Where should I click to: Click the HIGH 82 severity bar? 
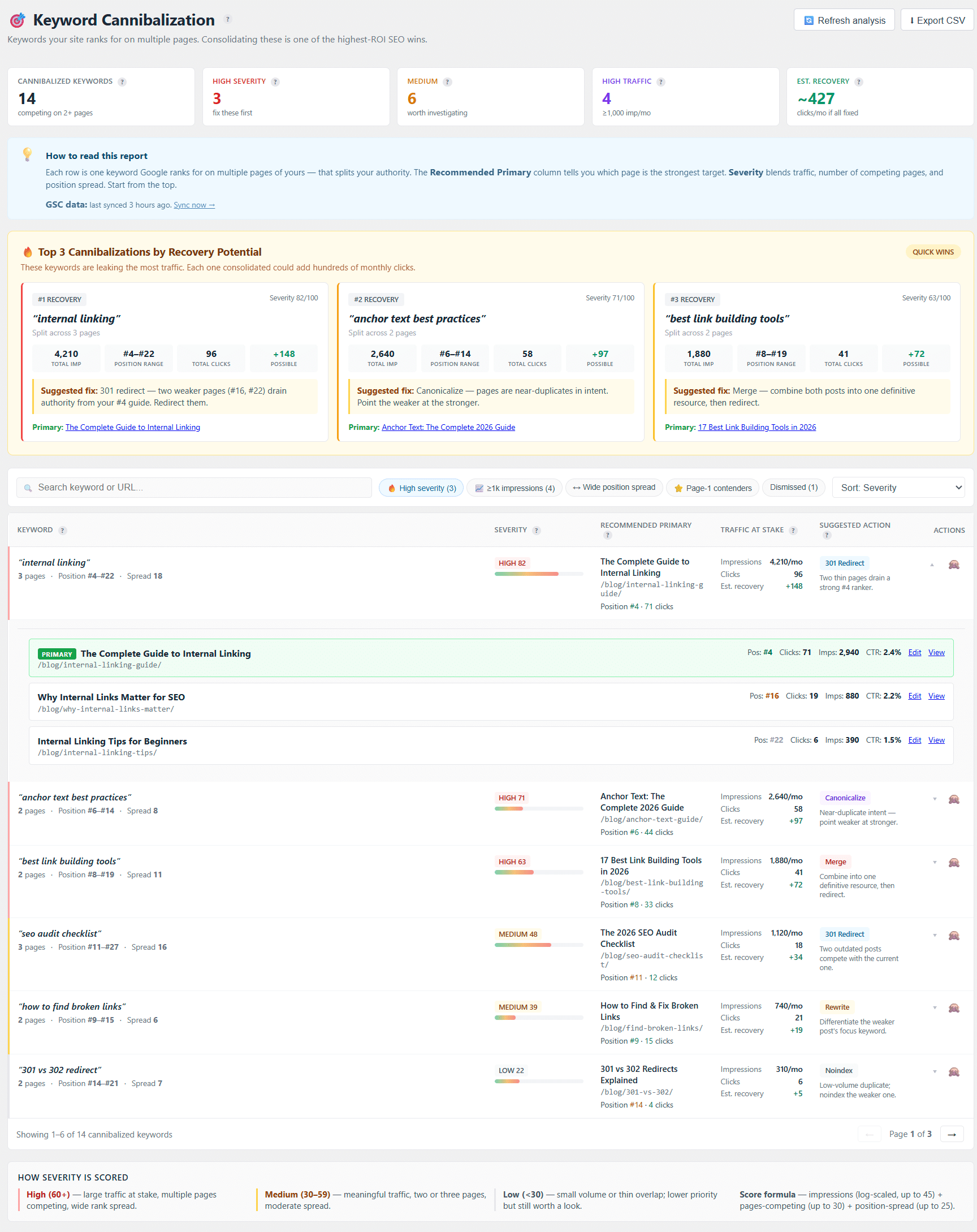(538, 574)
